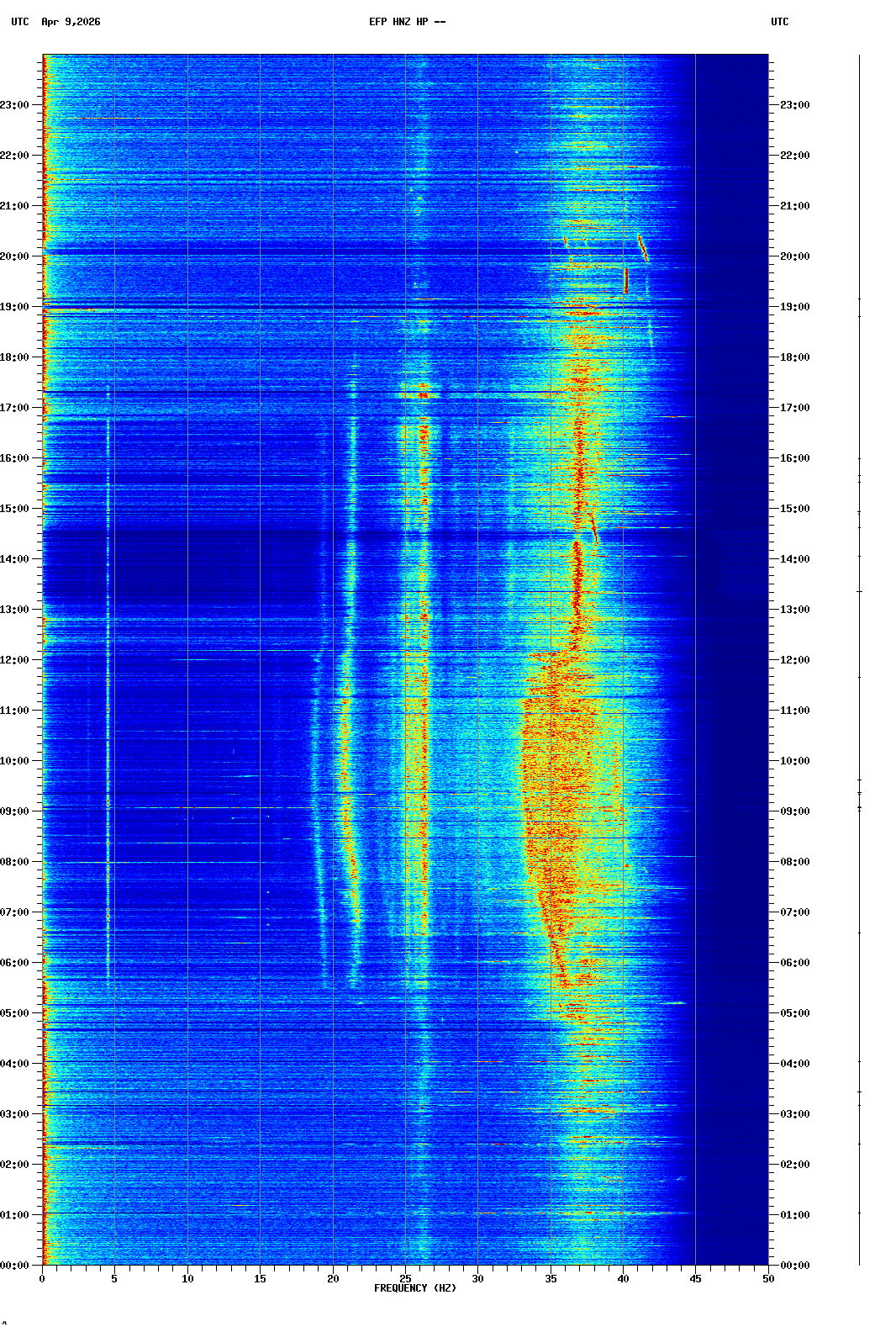Select the 19:00 label on right axis
This screenshot has height=1332, width=896.
794,307
